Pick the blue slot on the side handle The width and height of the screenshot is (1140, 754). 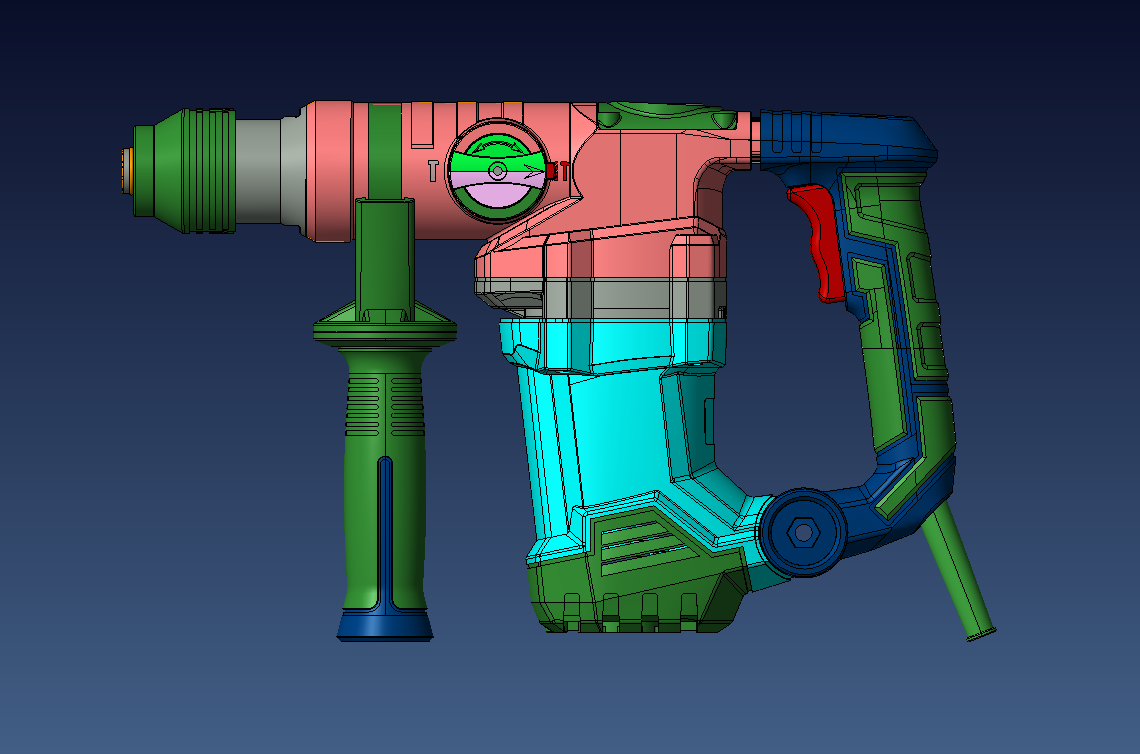click(385, 534)
